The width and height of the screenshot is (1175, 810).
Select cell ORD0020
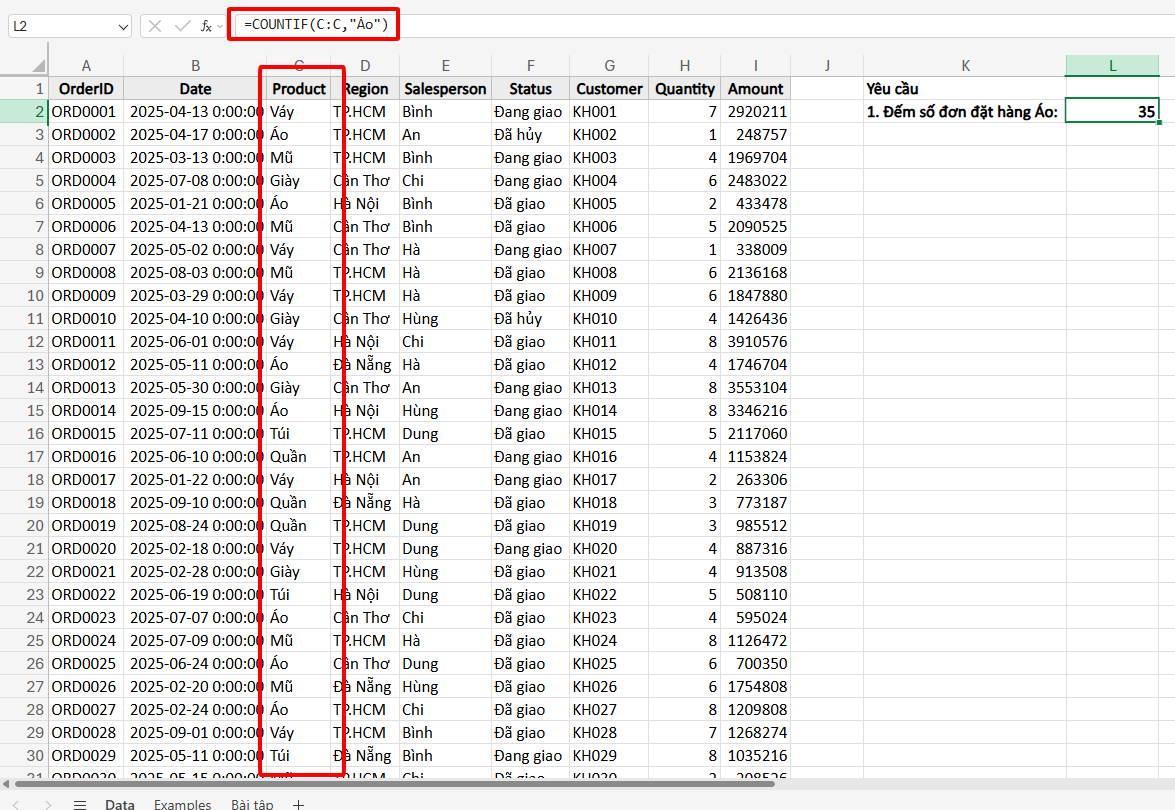point(86,548)
